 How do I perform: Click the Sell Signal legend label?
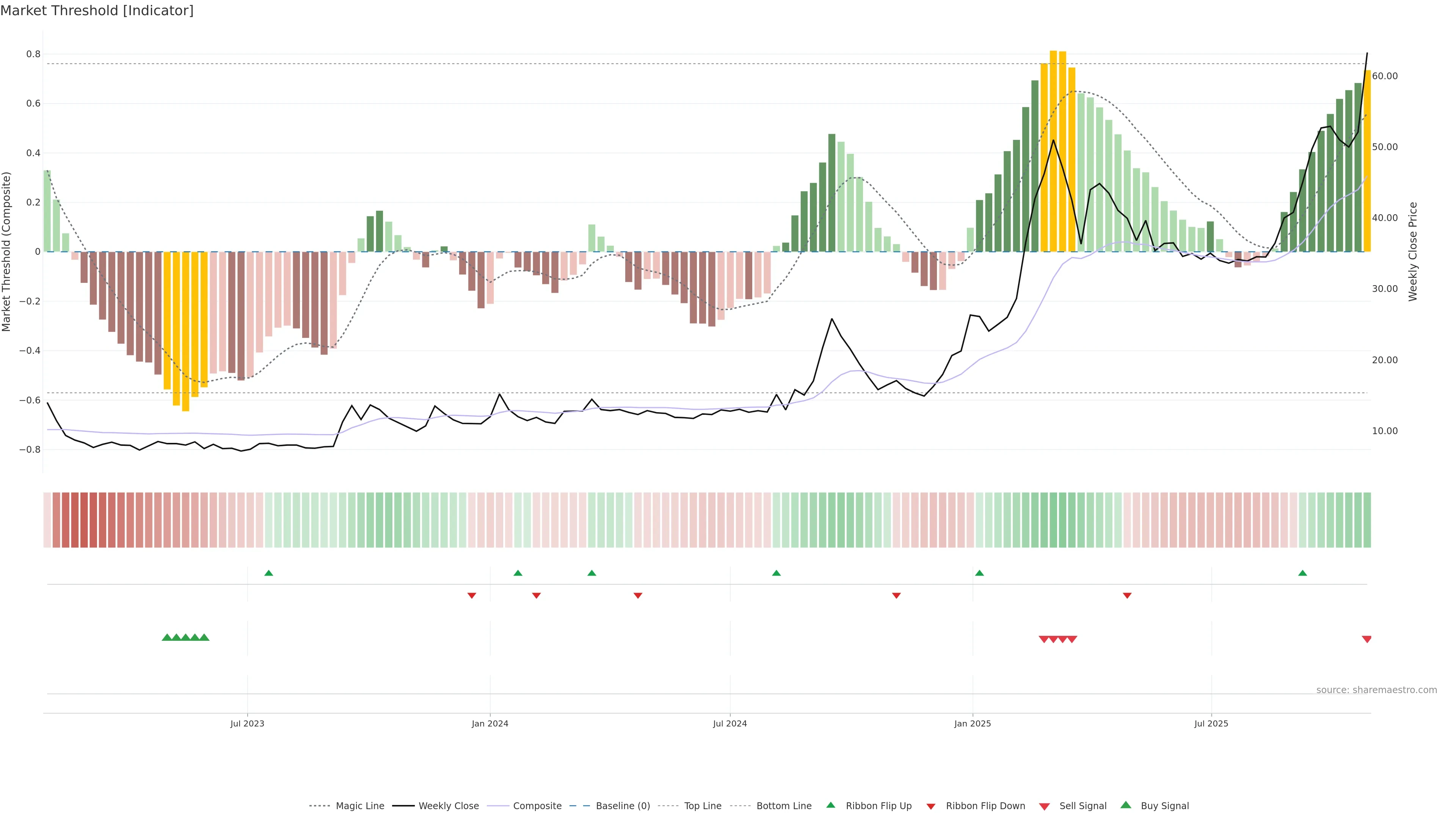(1083, 806)
